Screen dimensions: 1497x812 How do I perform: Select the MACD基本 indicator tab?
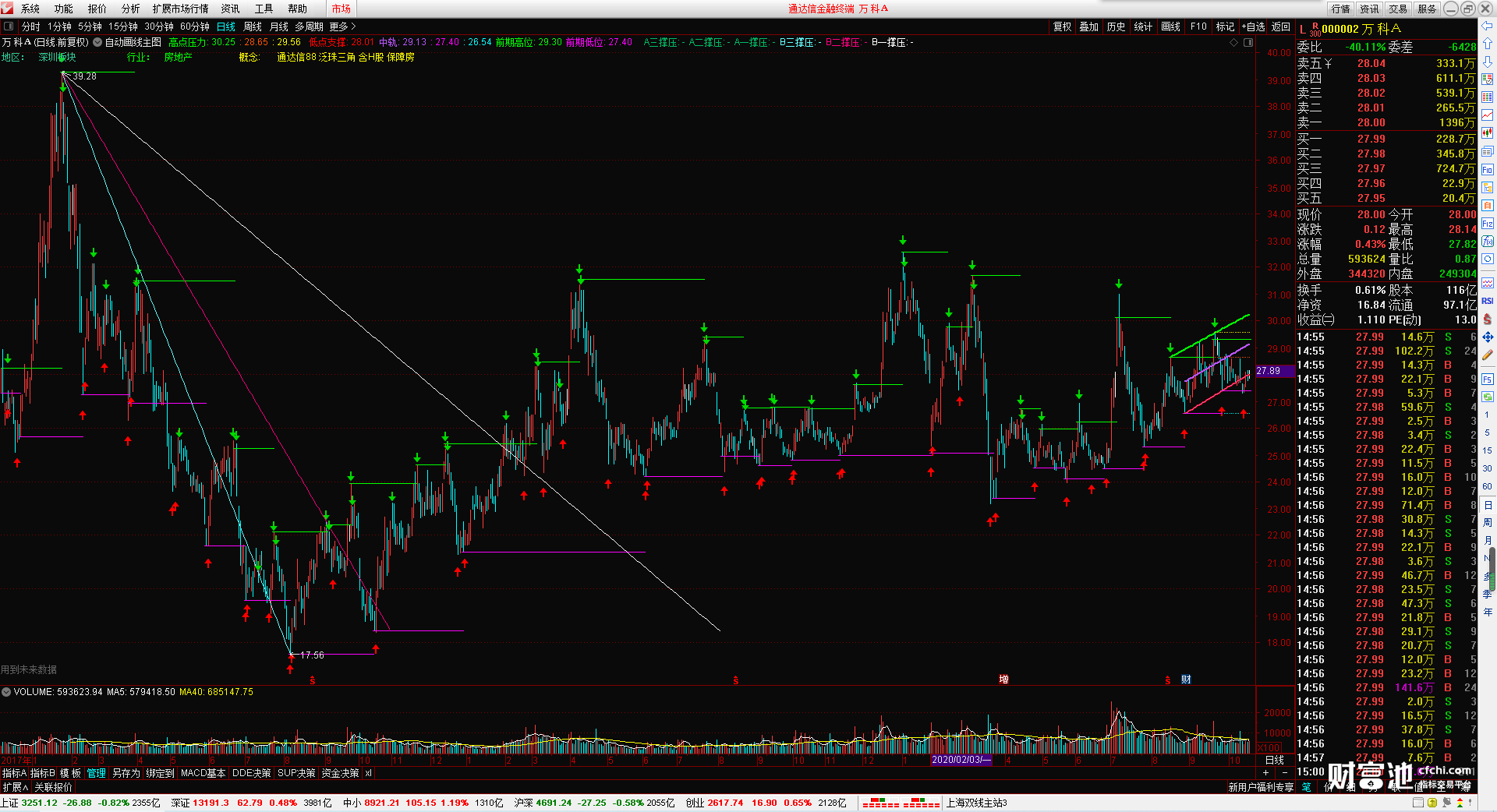[x=203, y=773]
